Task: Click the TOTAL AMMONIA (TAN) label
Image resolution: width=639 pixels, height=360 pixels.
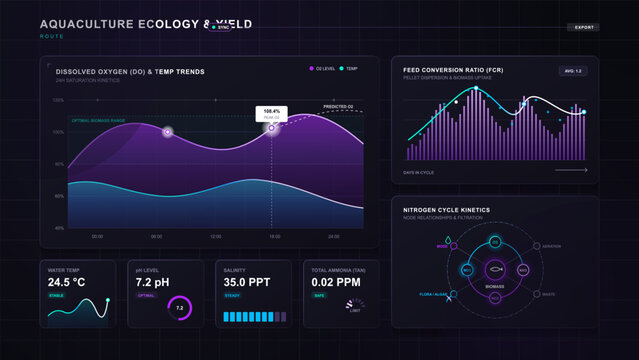Action: [x=338, y=270]
